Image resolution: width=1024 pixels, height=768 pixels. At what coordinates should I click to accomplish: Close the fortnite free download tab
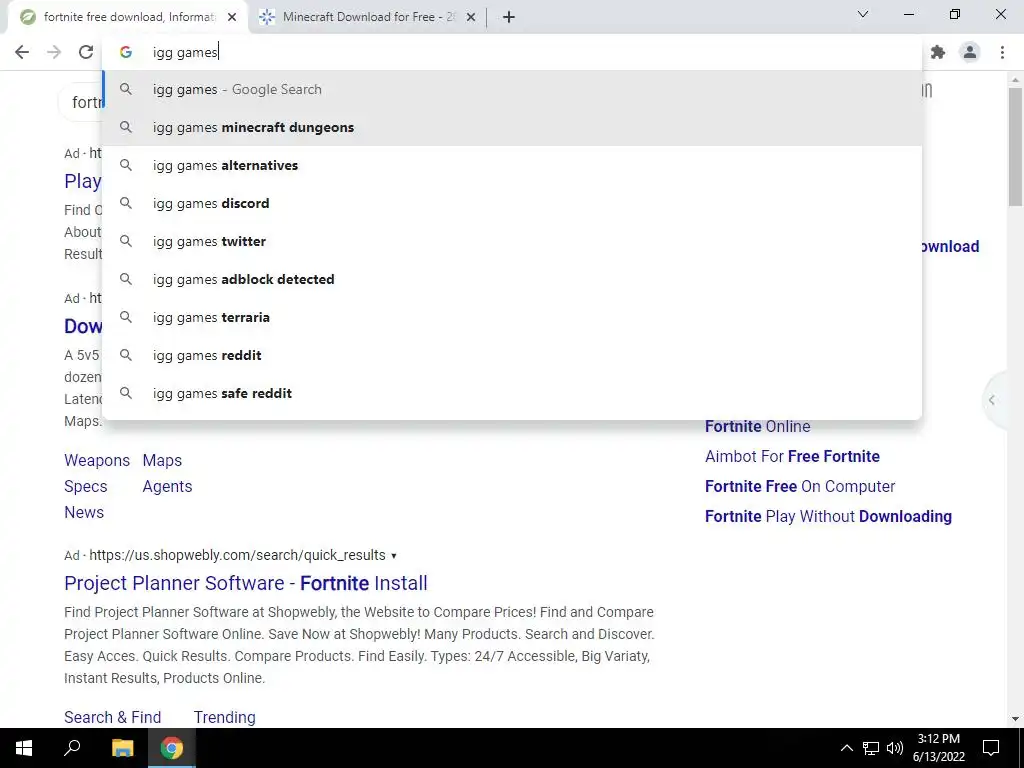[232, 18]
